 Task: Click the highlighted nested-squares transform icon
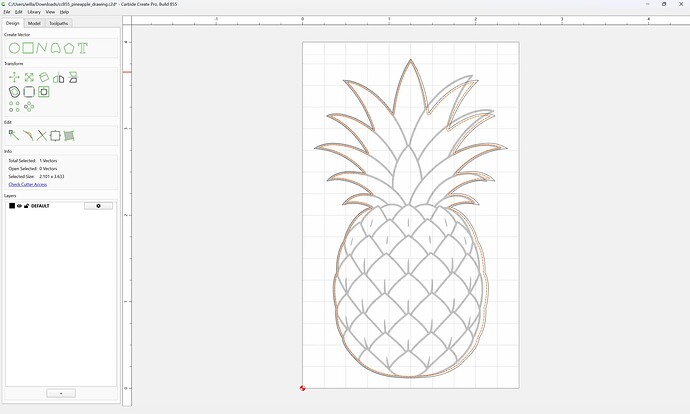click(44, 92)
